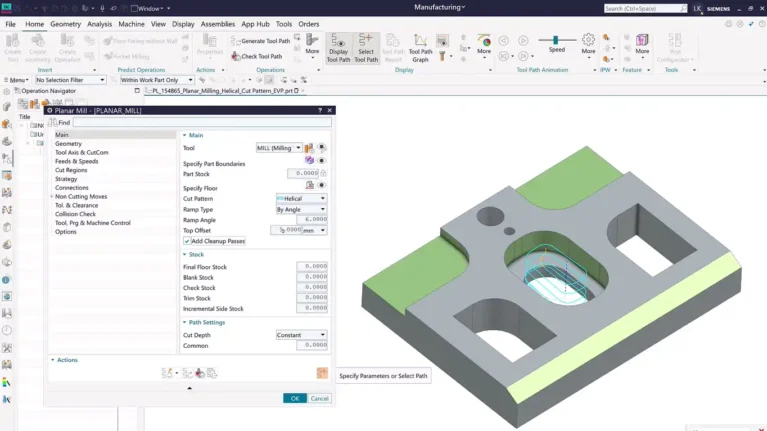767x431 pixels.
Task: Toggle Display Tool Path
Action: [338, 48]
